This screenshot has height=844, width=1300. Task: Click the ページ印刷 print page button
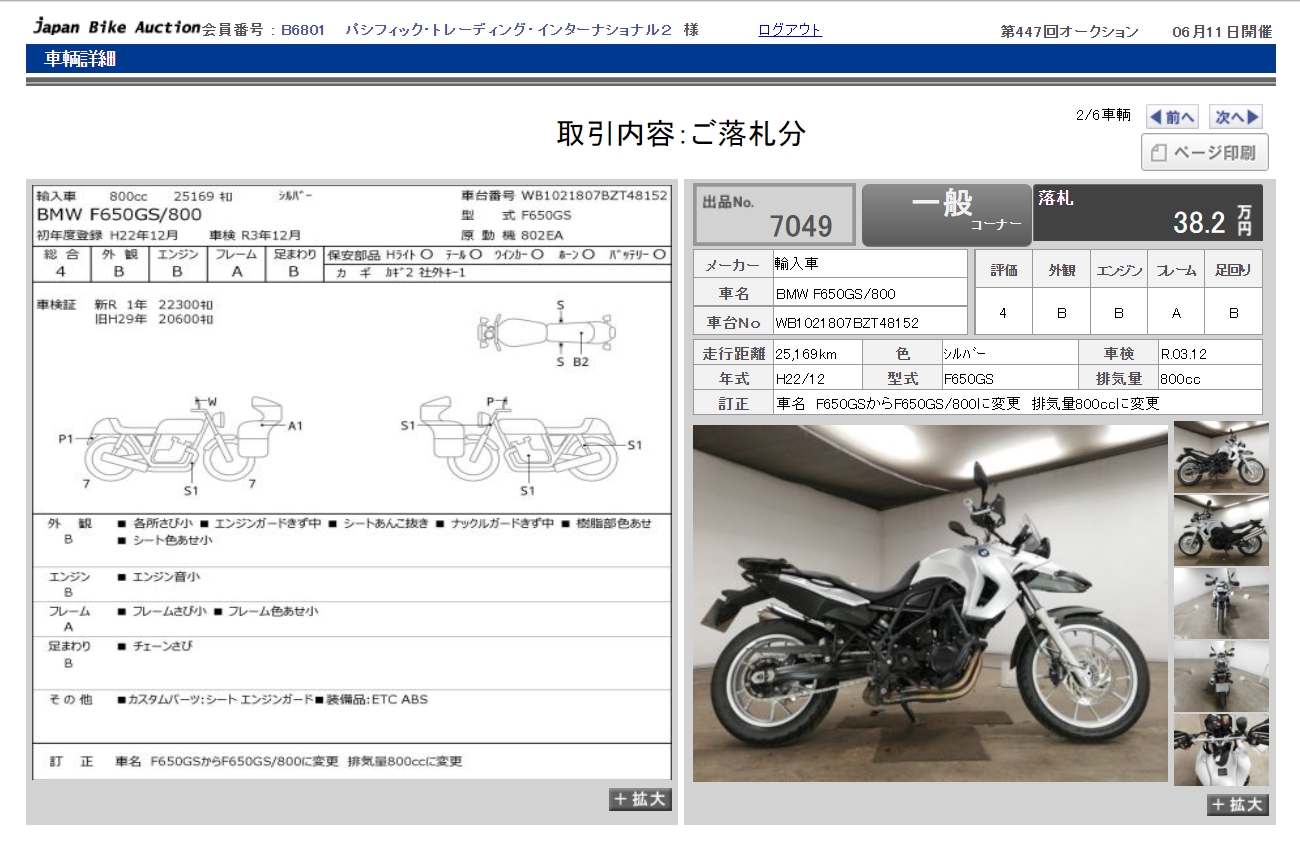[x=1205, y=152]
